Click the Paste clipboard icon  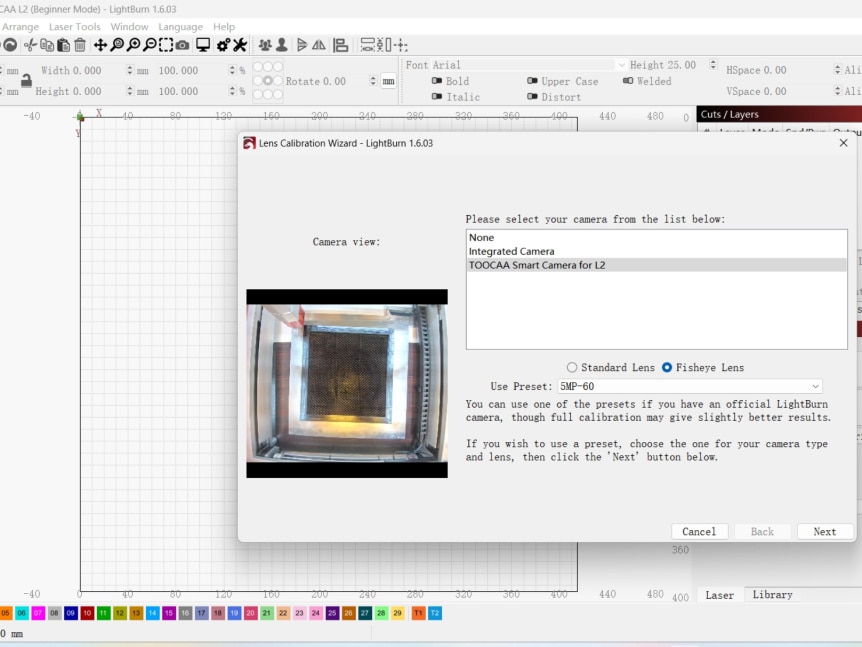(64, 45)
